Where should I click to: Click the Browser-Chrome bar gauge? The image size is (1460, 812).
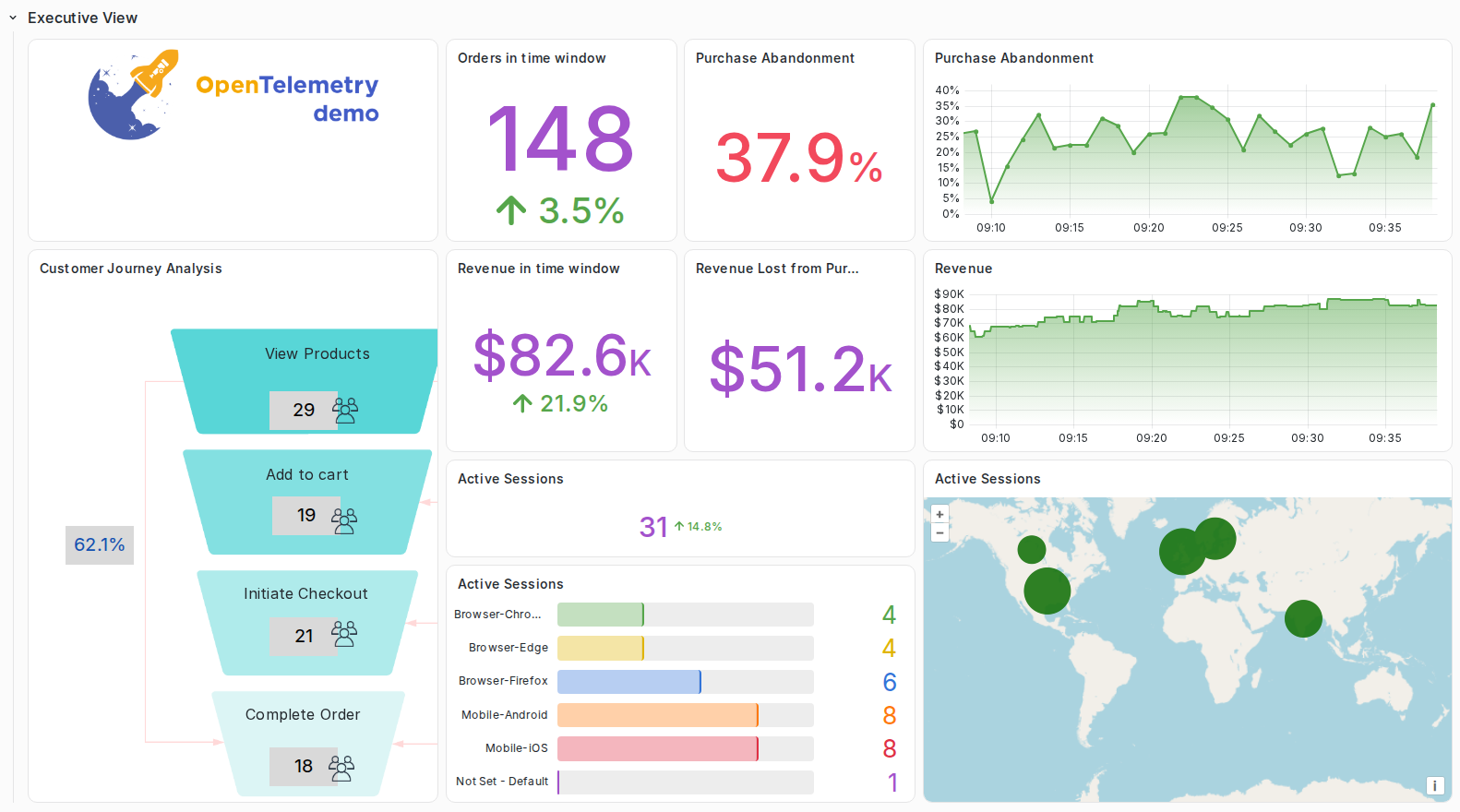click(686, 615)
